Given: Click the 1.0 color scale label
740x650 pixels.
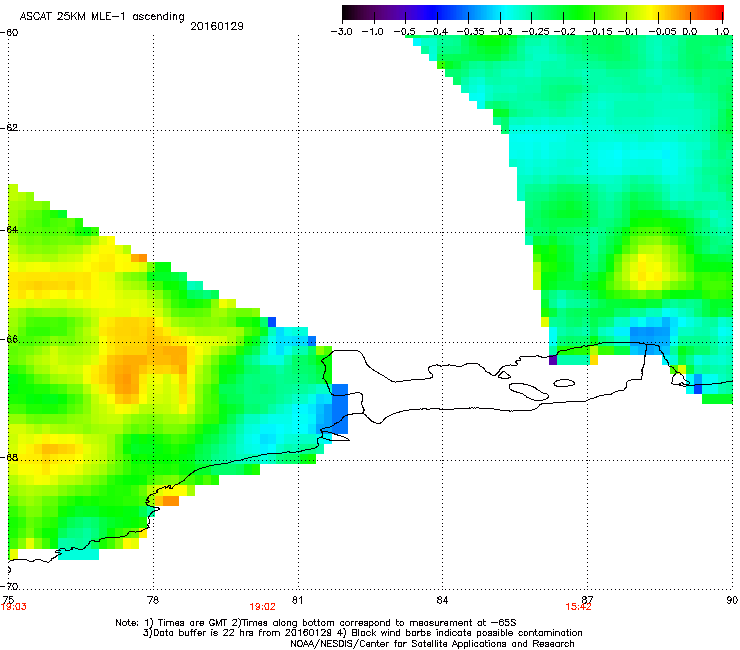Looking at the screenshot, I should click(x=722, y=32).
